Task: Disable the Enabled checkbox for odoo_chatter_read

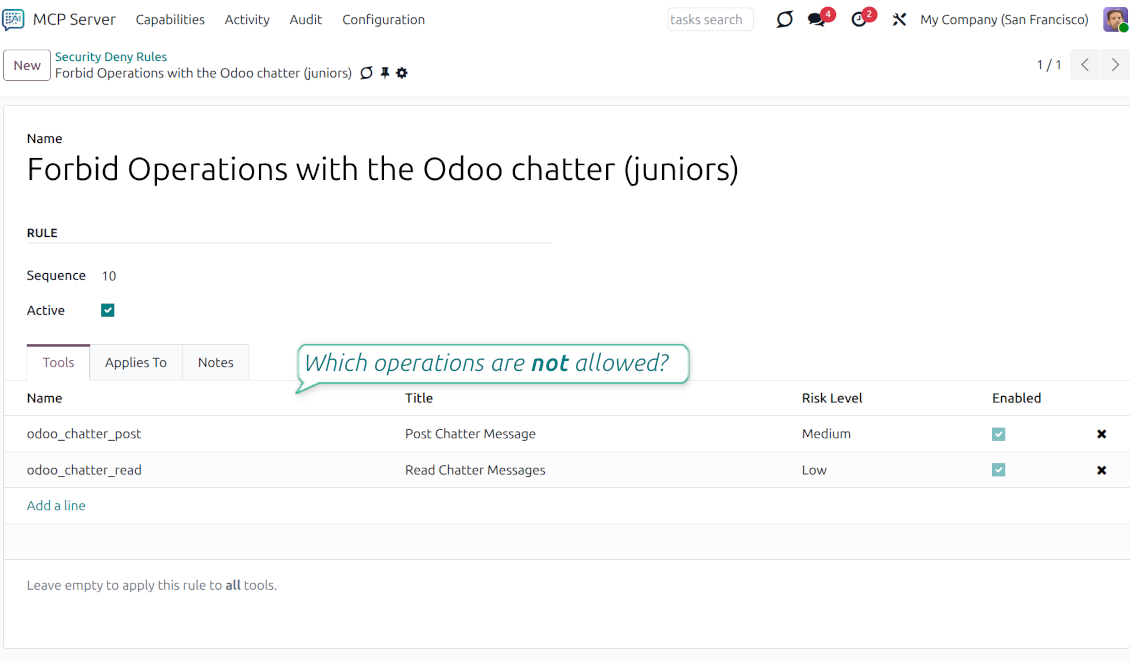Action: 998,470
